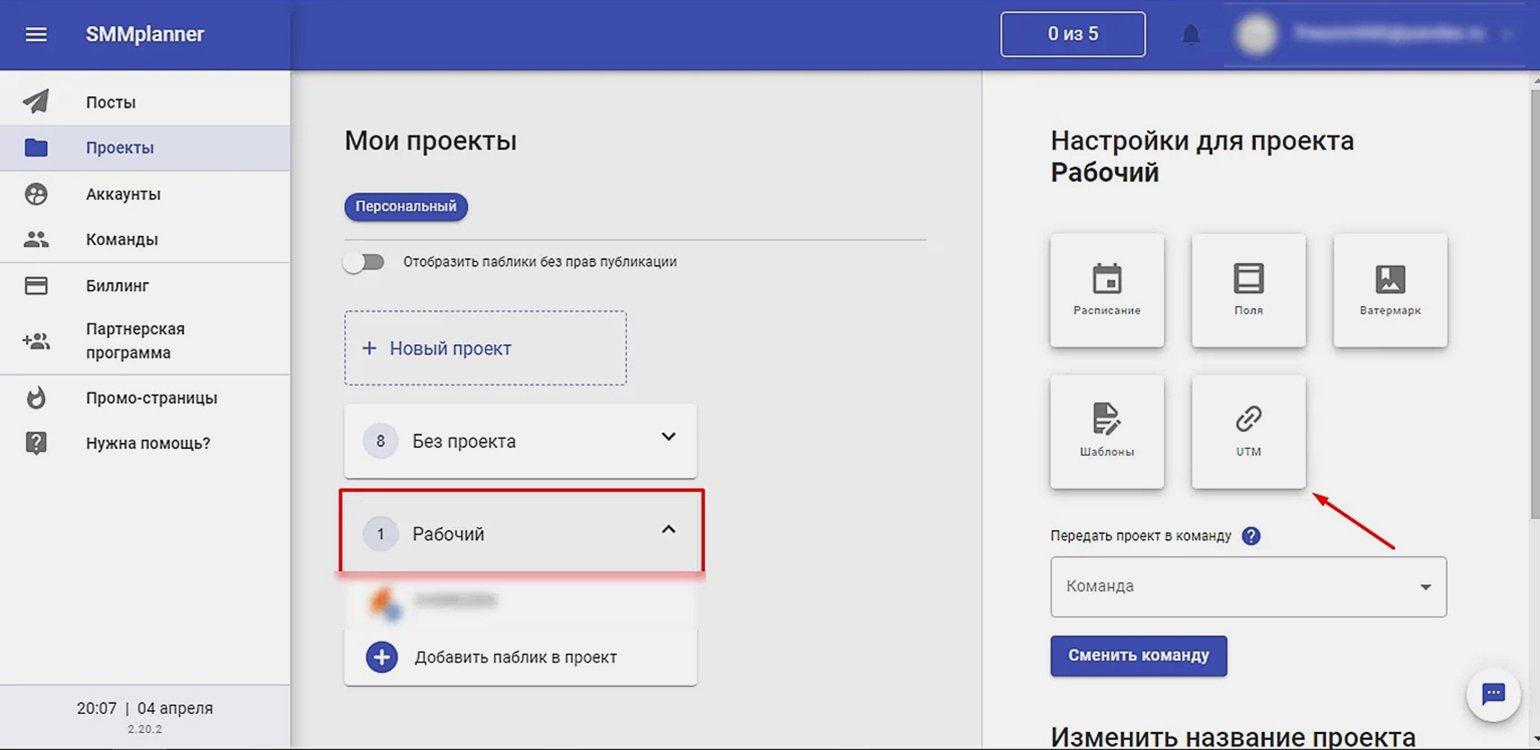1540x750 pixels.
Task: Click the Сменить команду button
Action: (1138, 656)
